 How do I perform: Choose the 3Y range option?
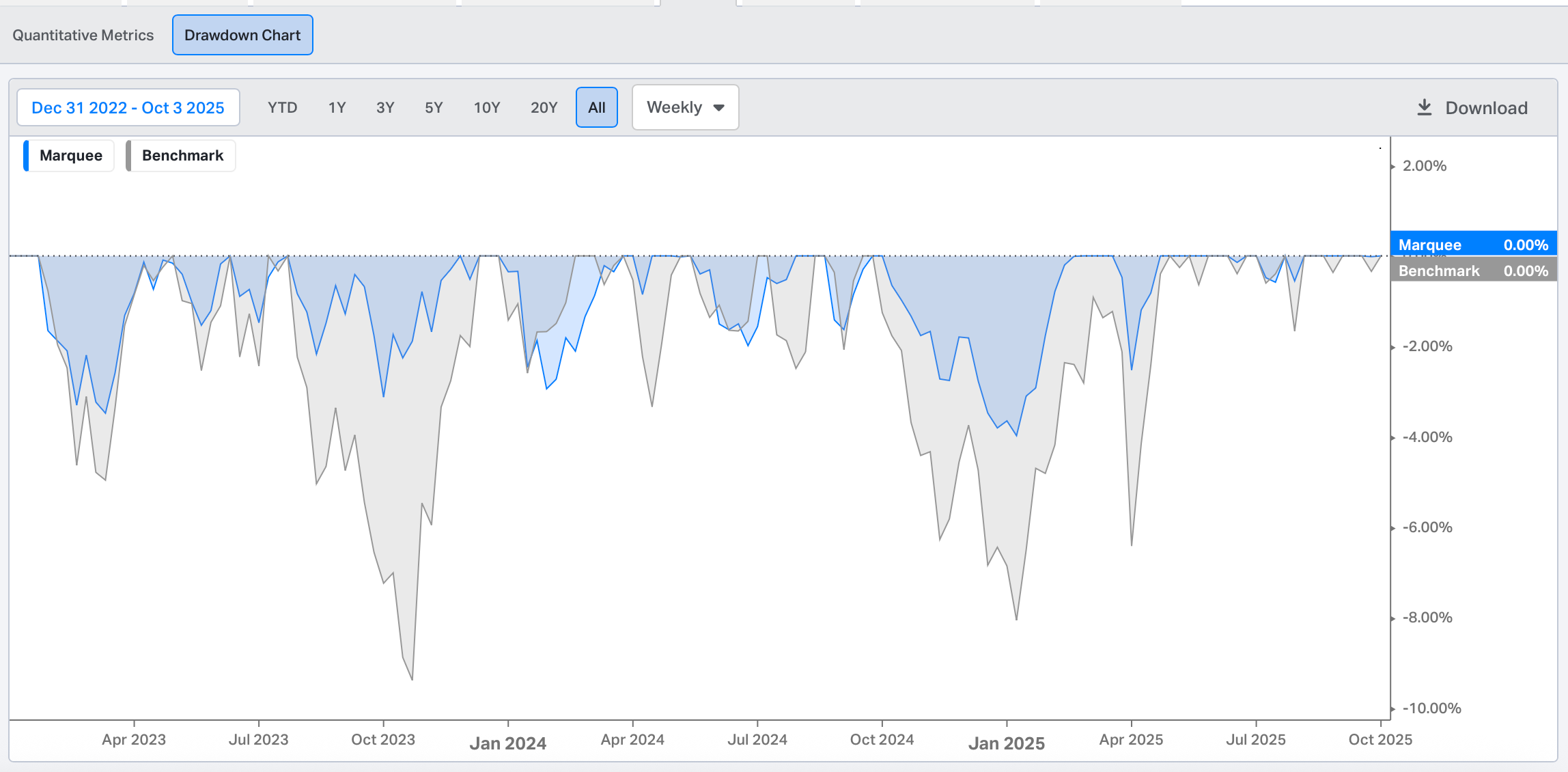(x=385, y=107)
